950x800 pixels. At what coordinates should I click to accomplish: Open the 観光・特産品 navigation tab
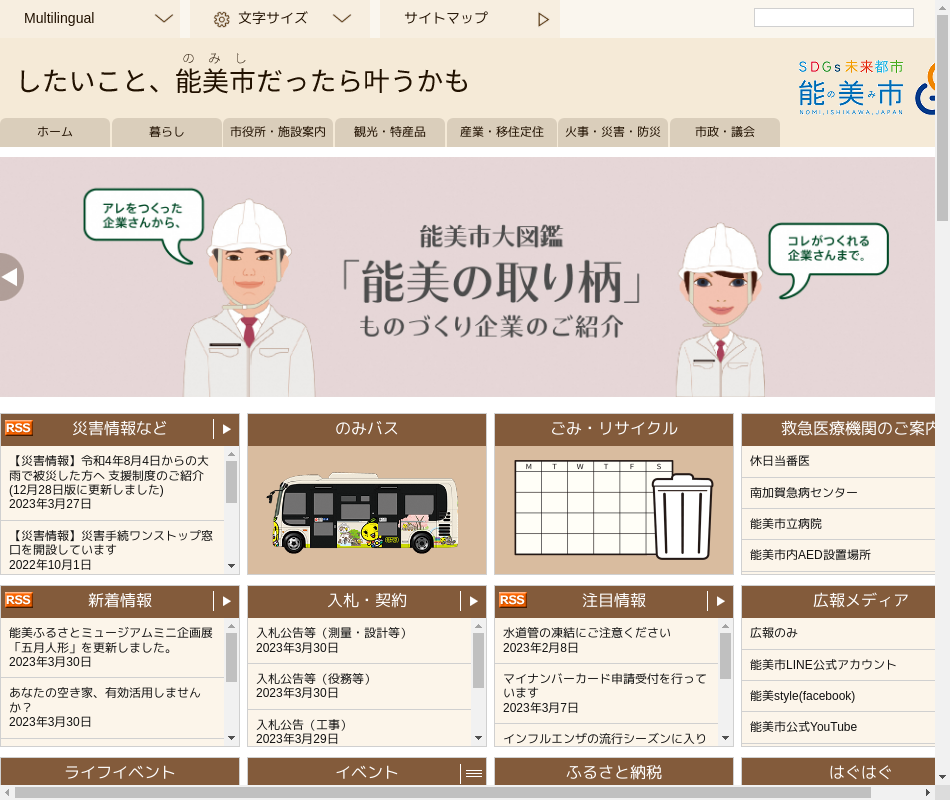(x=389, y=132)
